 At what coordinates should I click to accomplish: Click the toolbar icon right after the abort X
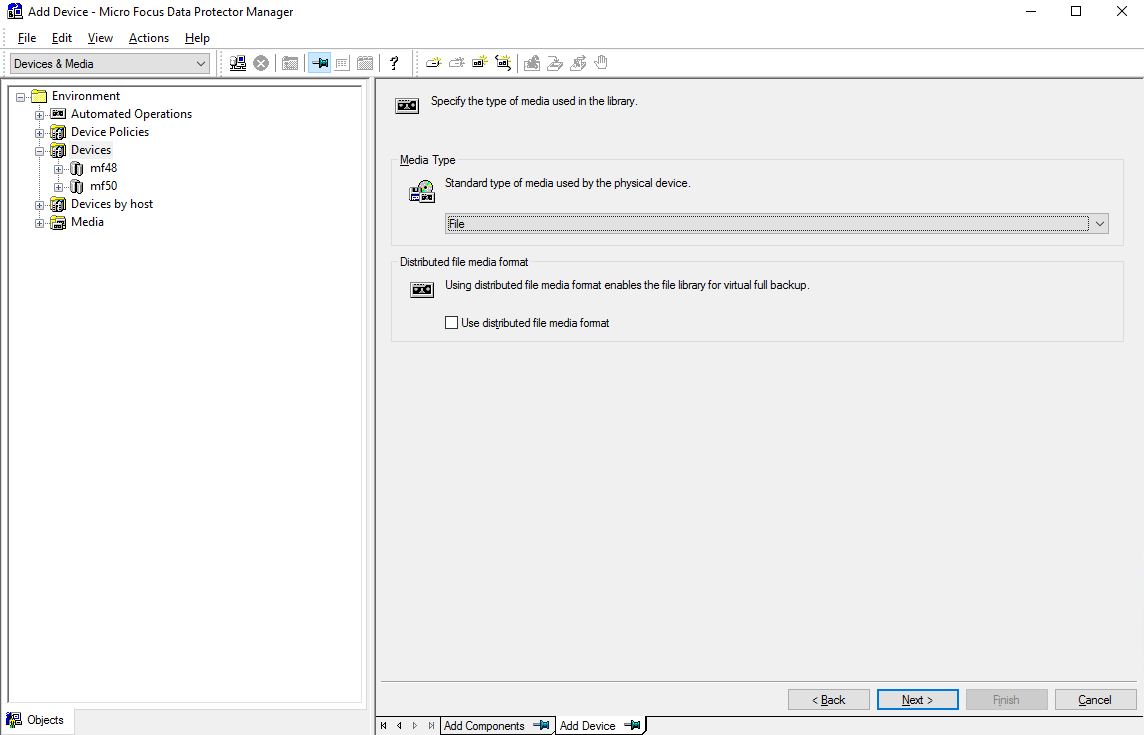[290, 64]
